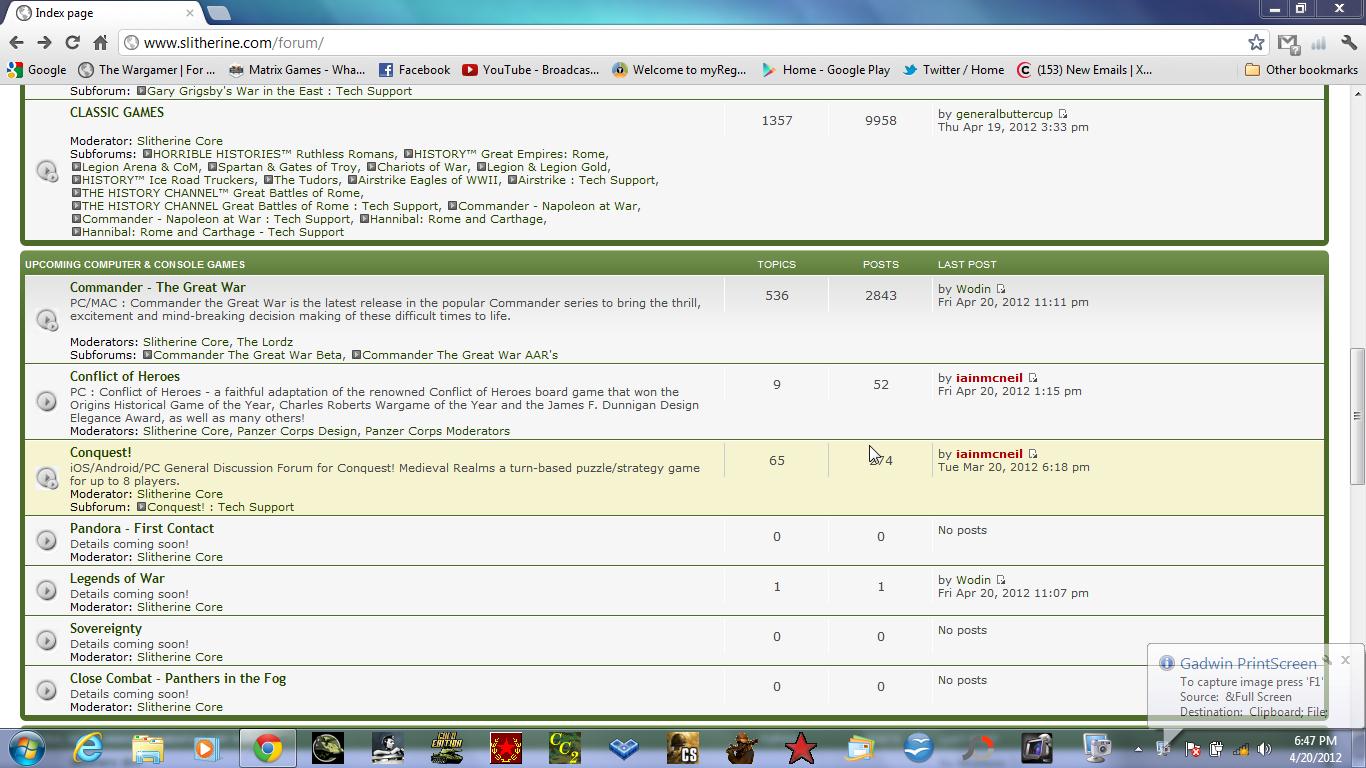Viewport: 1366px width, 768px height.
Task: Close the Gadwin PrintScreen notification
Action: click(1345, 660)
